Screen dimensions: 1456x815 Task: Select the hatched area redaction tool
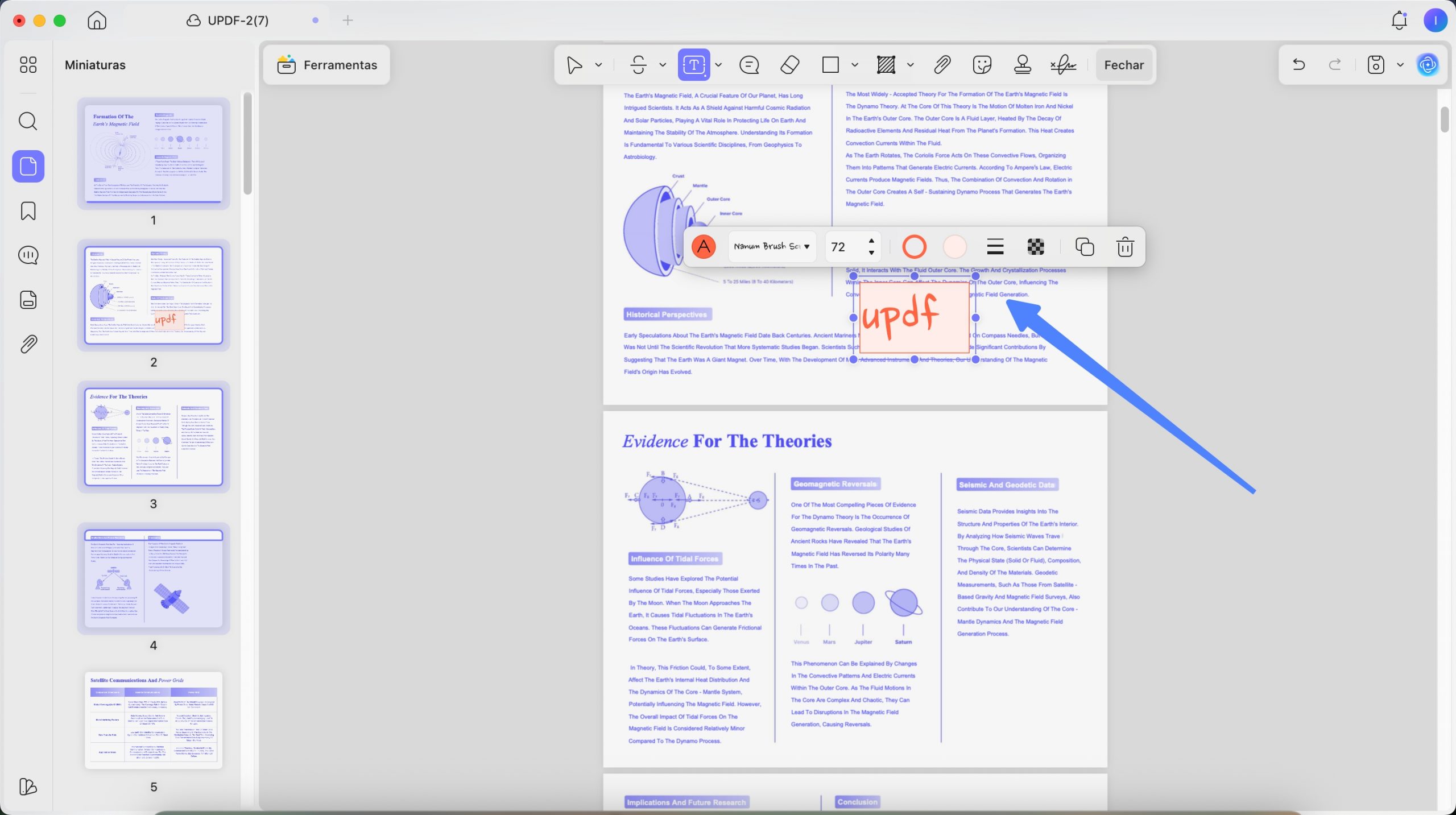click(x=886, y=65)
